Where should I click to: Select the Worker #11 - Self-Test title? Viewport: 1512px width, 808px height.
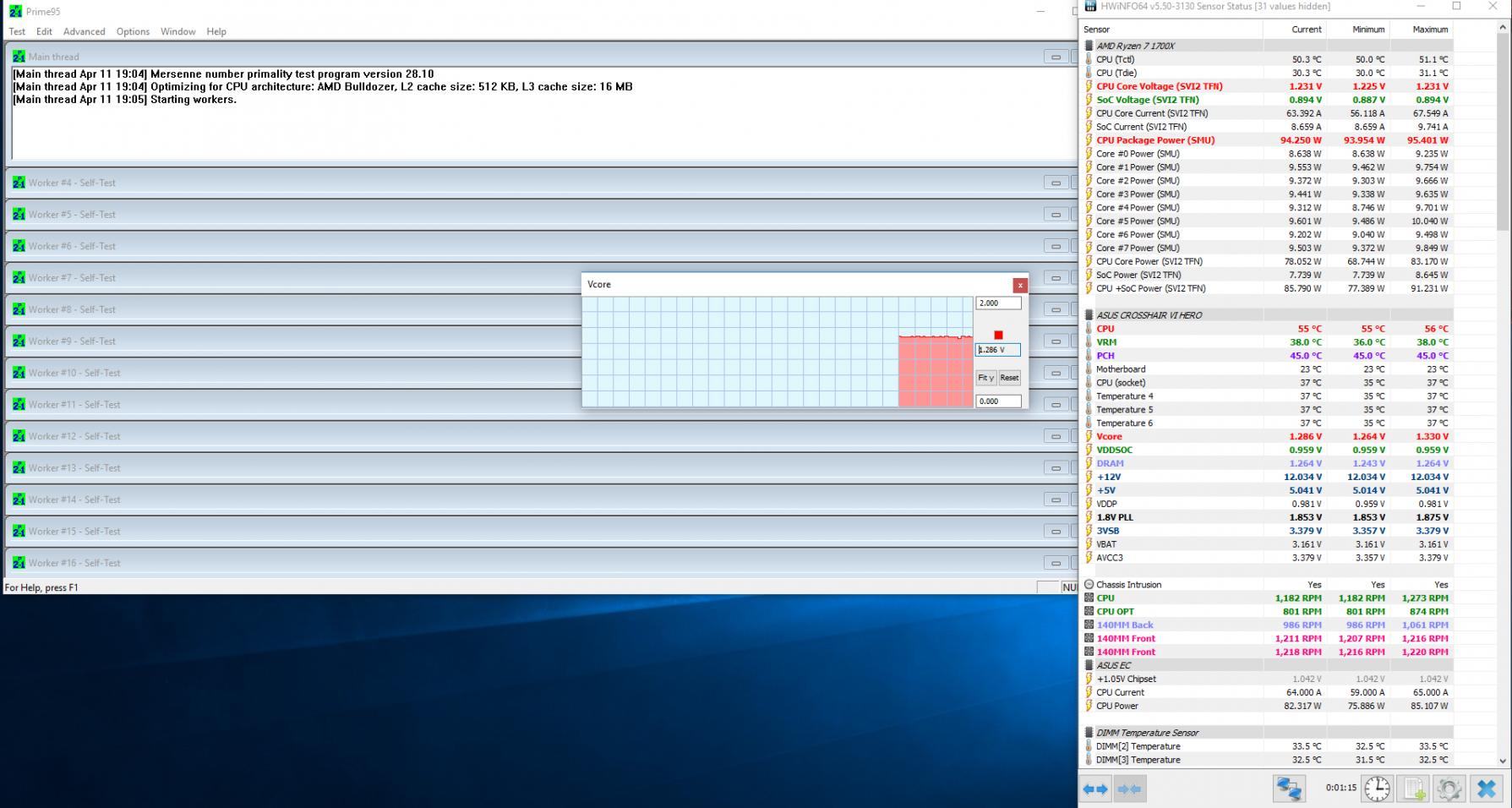pos(74,405)
